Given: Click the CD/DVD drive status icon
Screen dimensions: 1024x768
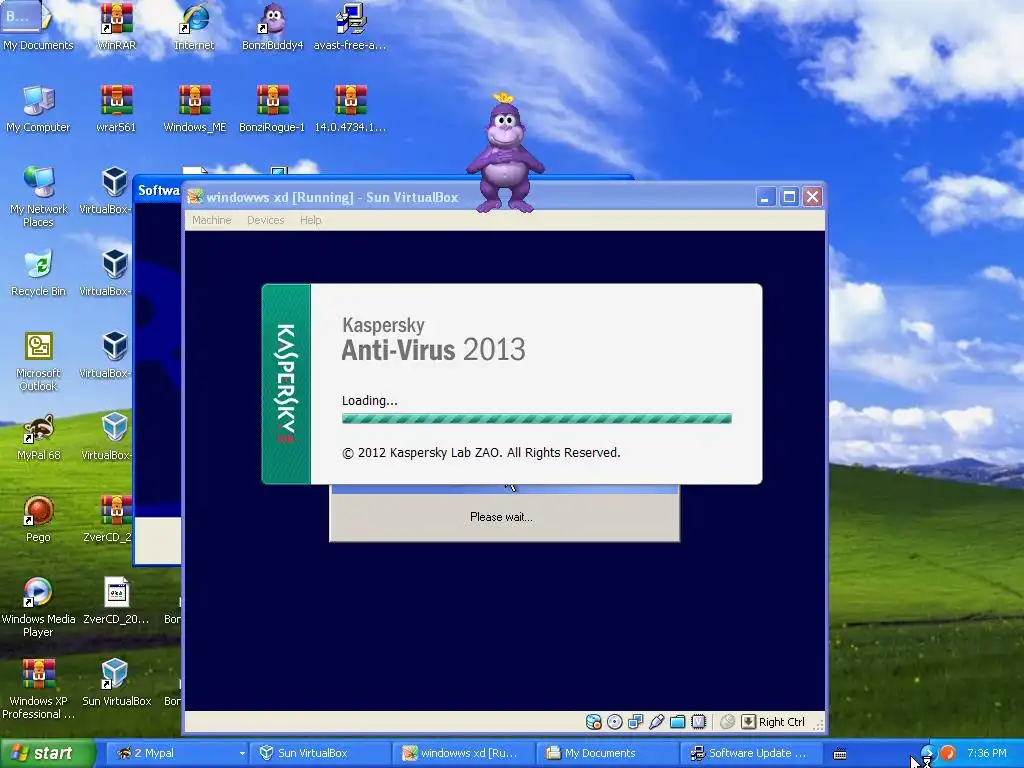Looking at the screenshot, I should click(x=615, y=722).
